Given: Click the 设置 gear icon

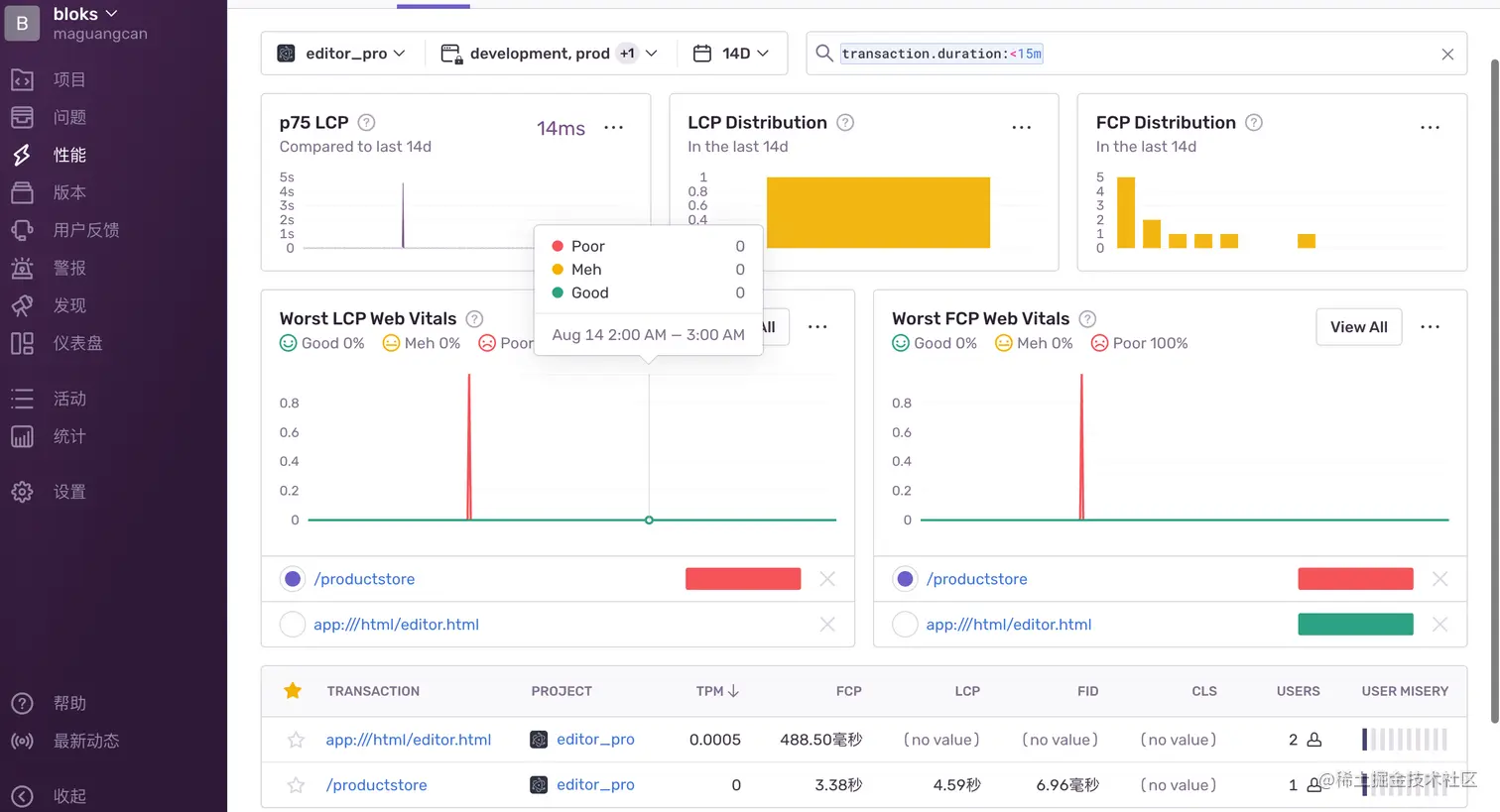Looking at the screenshot, I should 22,492.
